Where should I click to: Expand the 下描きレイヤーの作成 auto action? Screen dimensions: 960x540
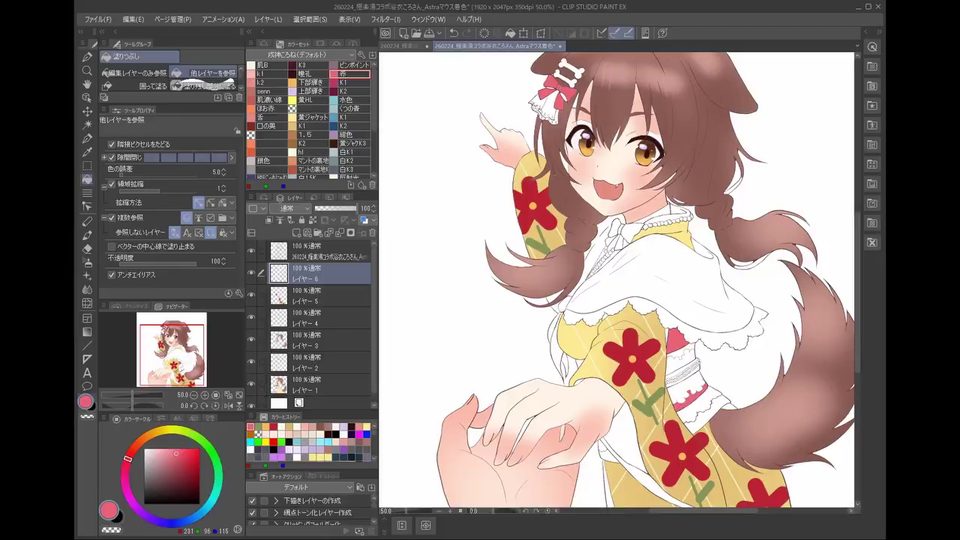click(276, 501)
